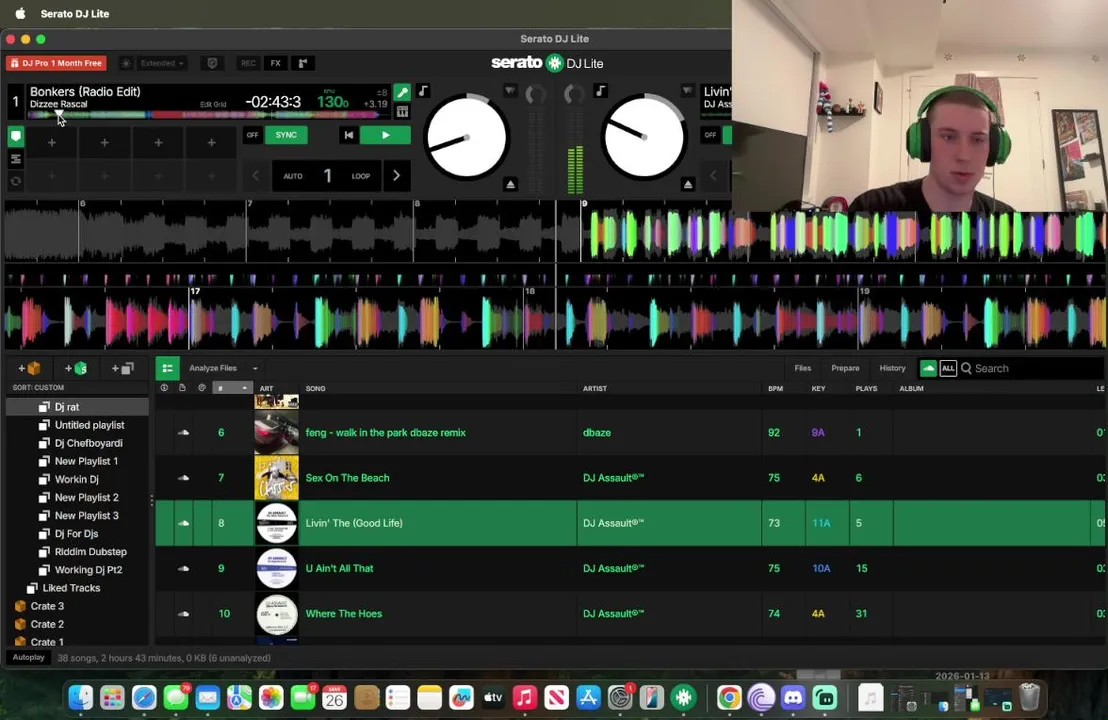Add a hot cue in first pad slot
Screen dimensions: 1108x720
click(x=52, y=143)
